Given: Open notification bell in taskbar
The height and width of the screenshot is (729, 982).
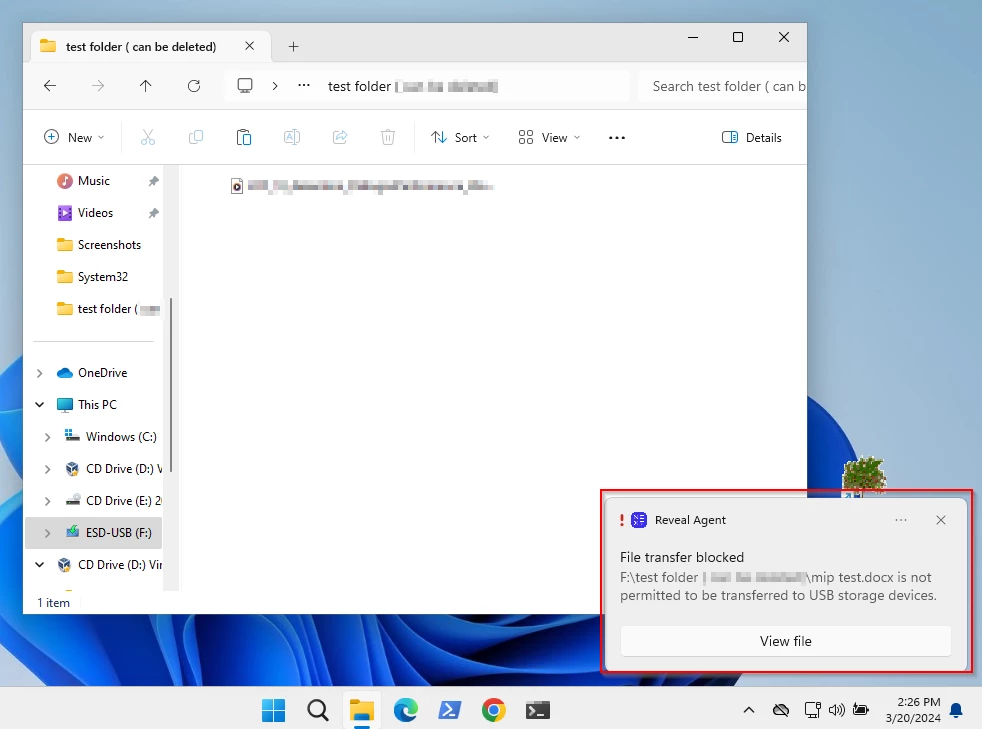Looking at the screenshot, I should click(956, 710).
